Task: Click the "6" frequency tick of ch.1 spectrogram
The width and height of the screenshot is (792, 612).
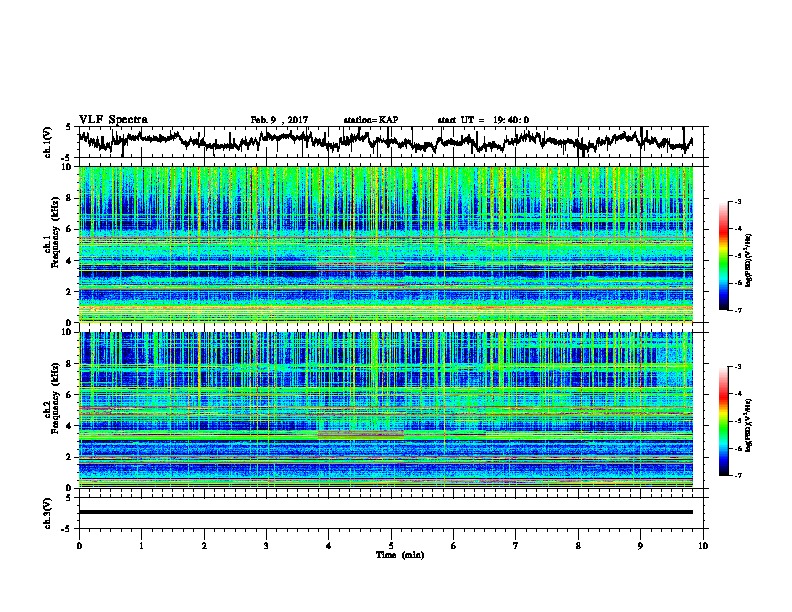Action: pyautogui.click(x=71, y=229)
